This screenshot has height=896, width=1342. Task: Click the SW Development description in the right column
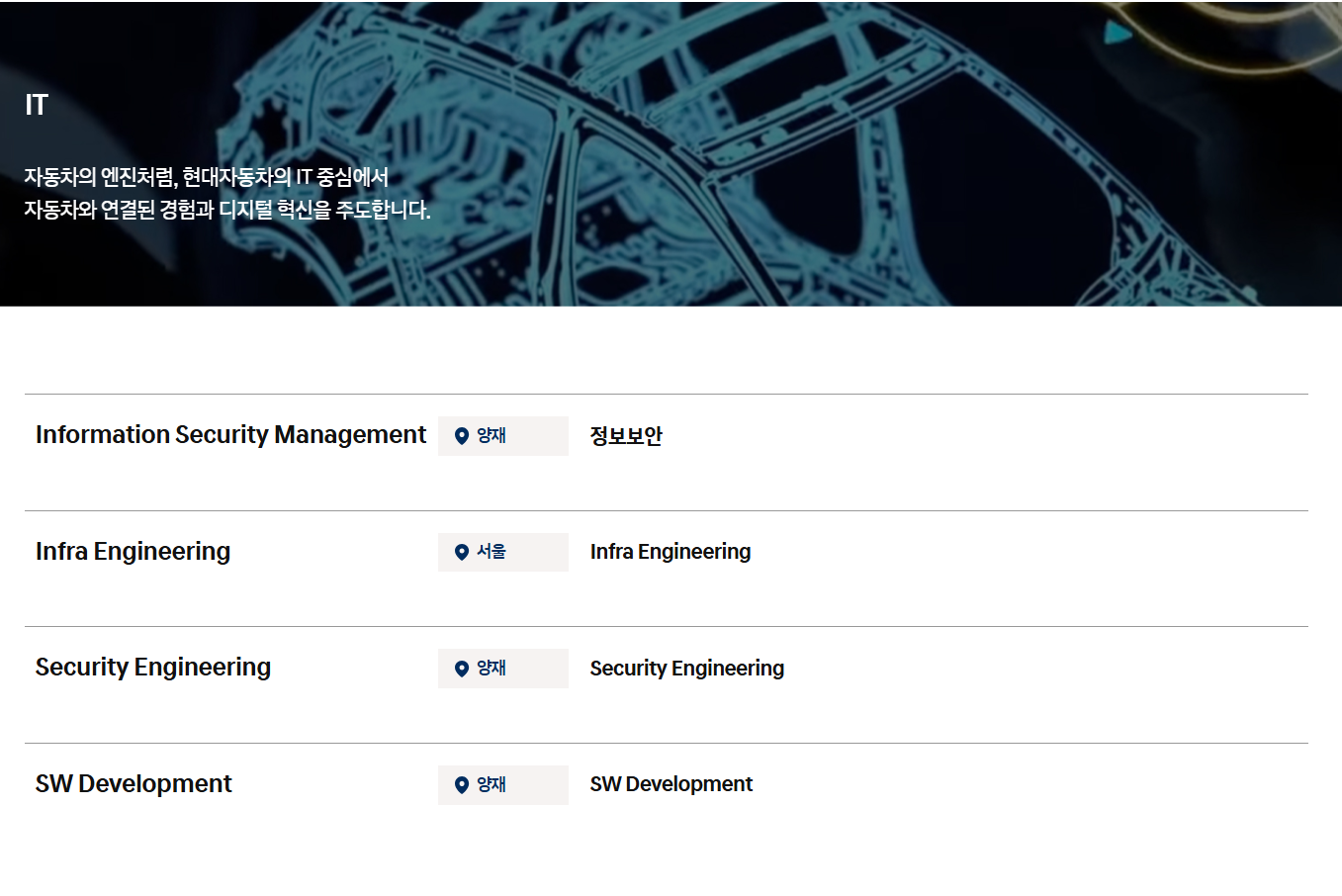pyautogui.click(x=671, y=784)
